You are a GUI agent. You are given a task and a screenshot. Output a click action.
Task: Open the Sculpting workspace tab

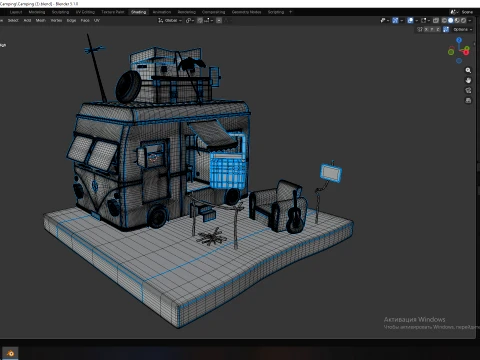coord(60,12)
